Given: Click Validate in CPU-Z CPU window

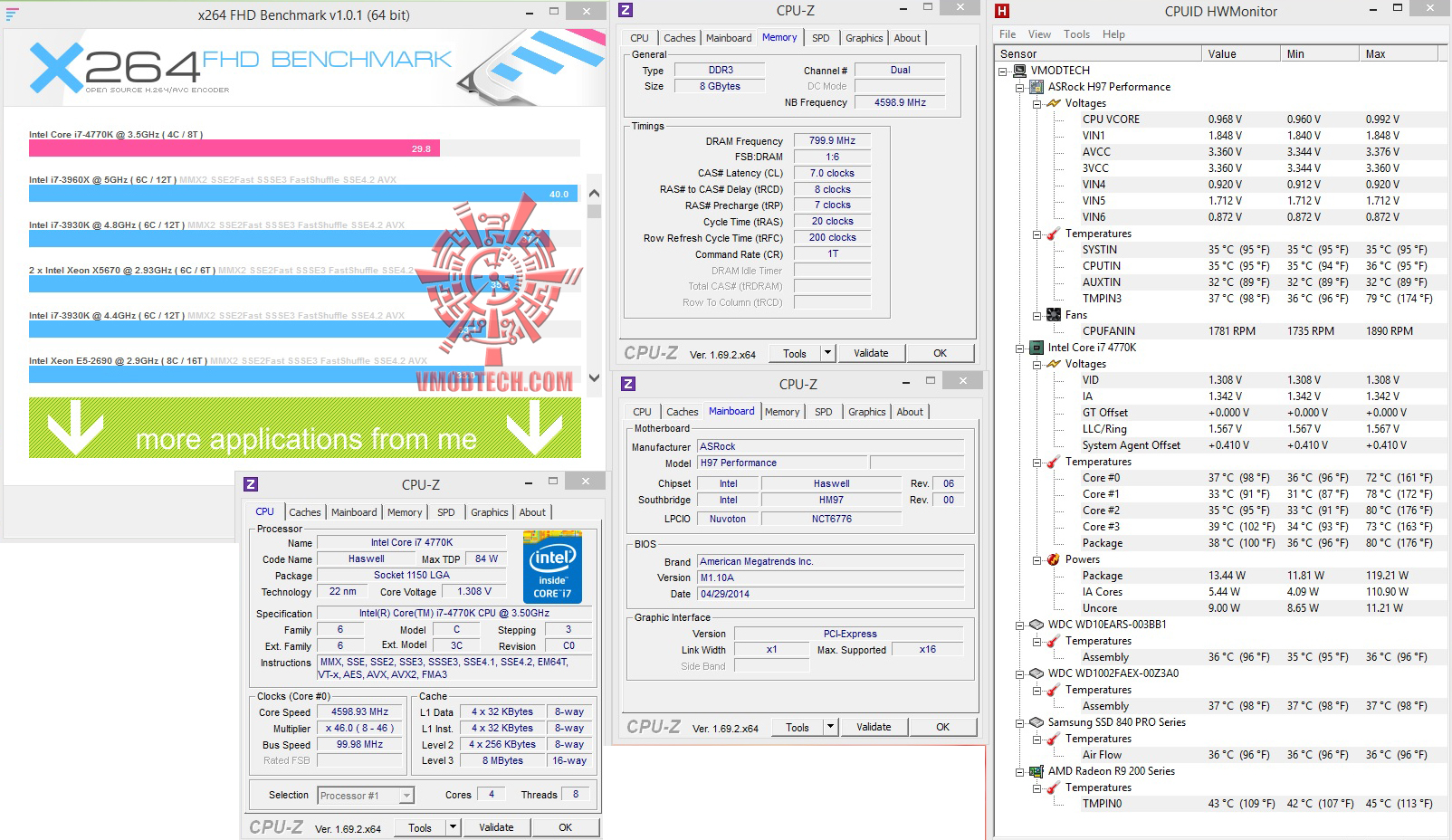Looking at the screenshot, I should point(496,827).
